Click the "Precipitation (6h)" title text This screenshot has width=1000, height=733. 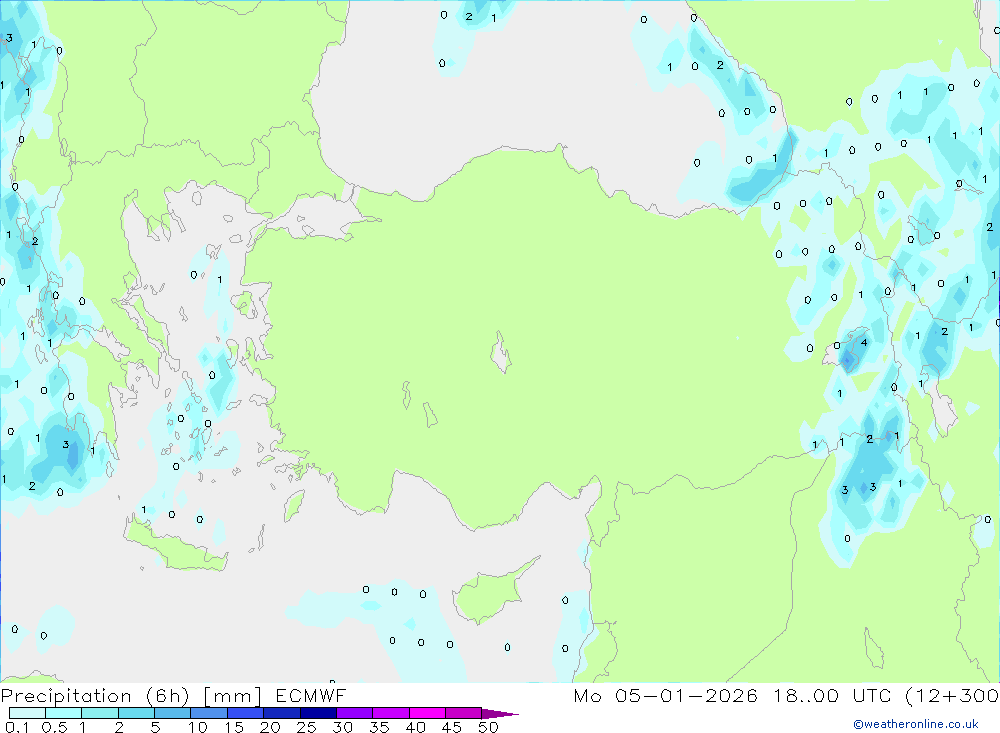(x=95, y=696)
